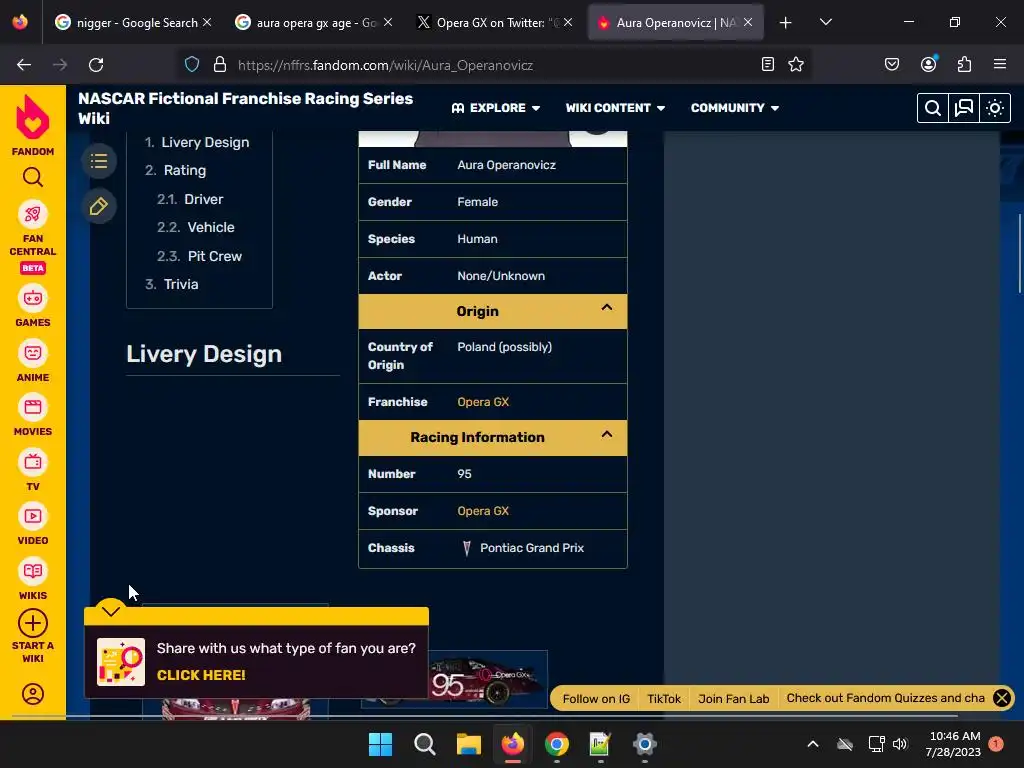Open the wiki discussions icon
This screenshot has height=768, width=1024.
coord(964,108)
